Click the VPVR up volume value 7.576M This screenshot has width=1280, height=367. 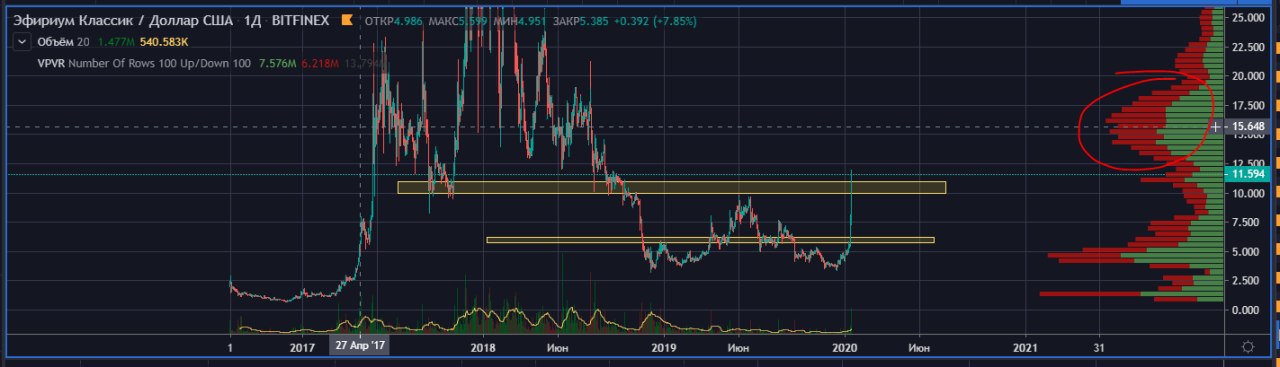click(x=277, y=64)
